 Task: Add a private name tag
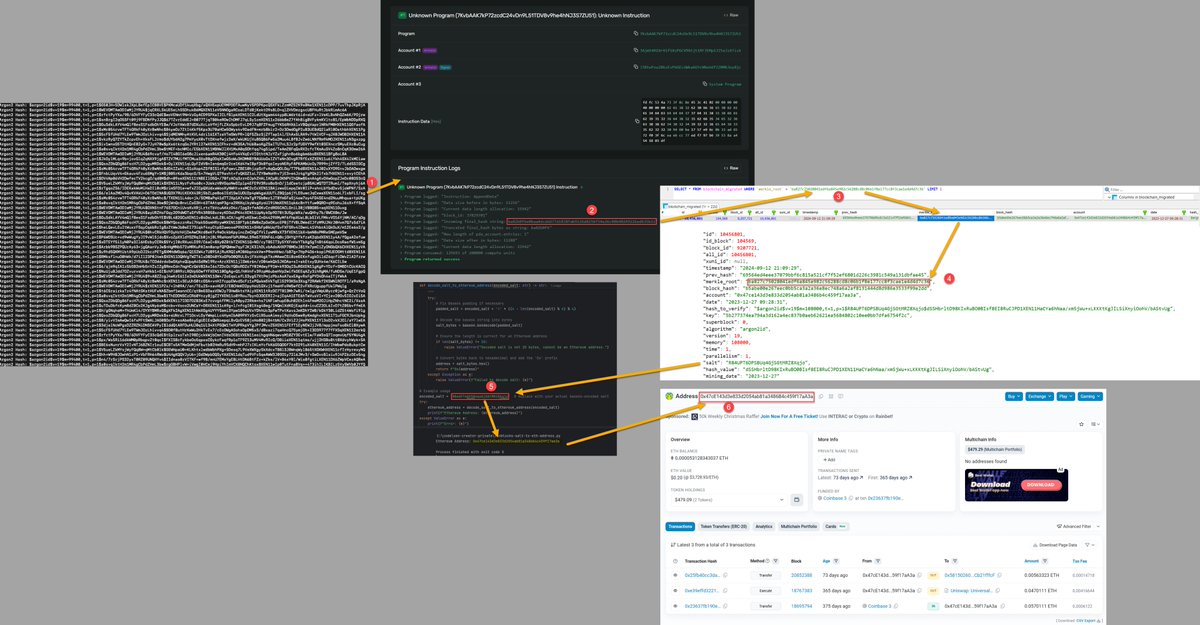(829, 460)
